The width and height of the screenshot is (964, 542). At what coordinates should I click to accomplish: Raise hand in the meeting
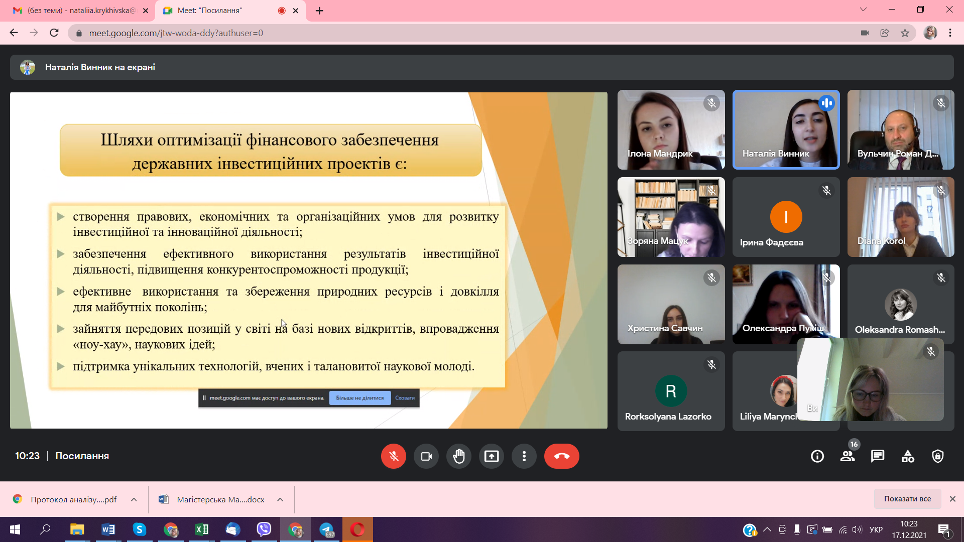(x=459, y=456)
